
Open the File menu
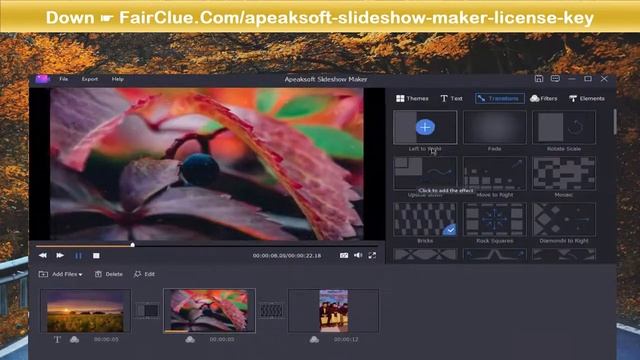point(64,79)
